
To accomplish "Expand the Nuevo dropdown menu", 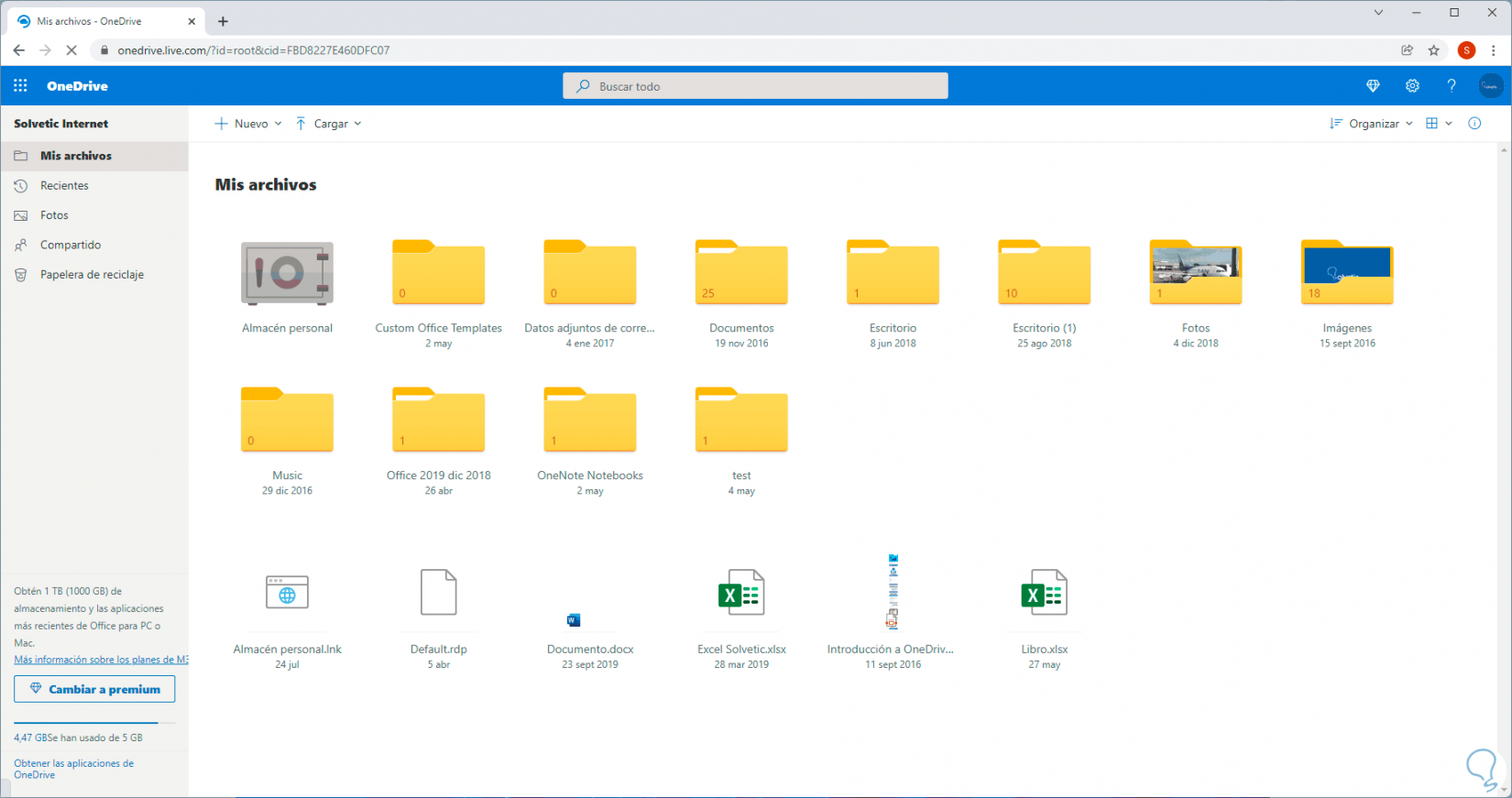I will [x=248, y=124].
